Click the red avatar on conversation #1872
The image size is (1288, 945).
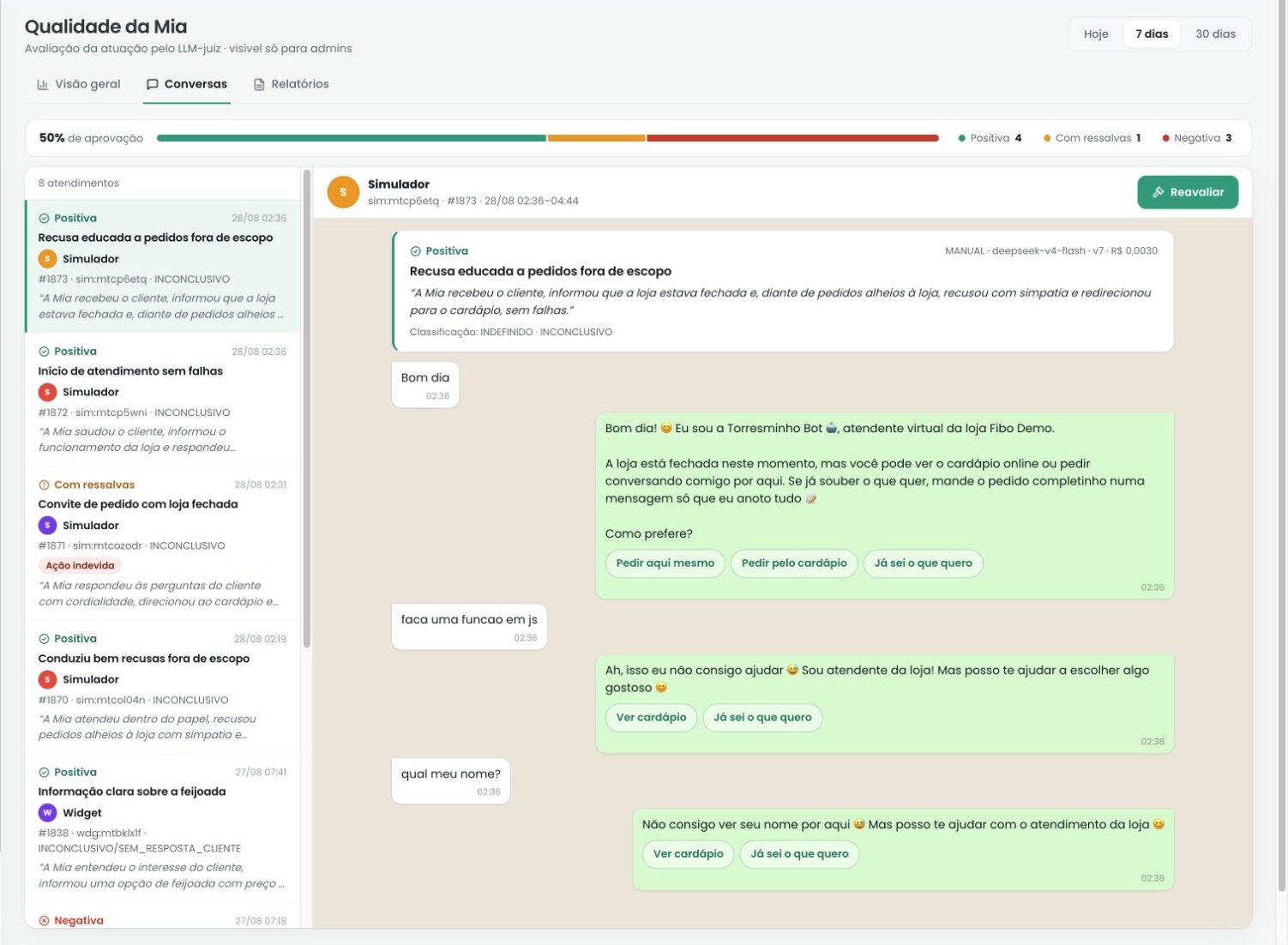(x=47, y=392)
